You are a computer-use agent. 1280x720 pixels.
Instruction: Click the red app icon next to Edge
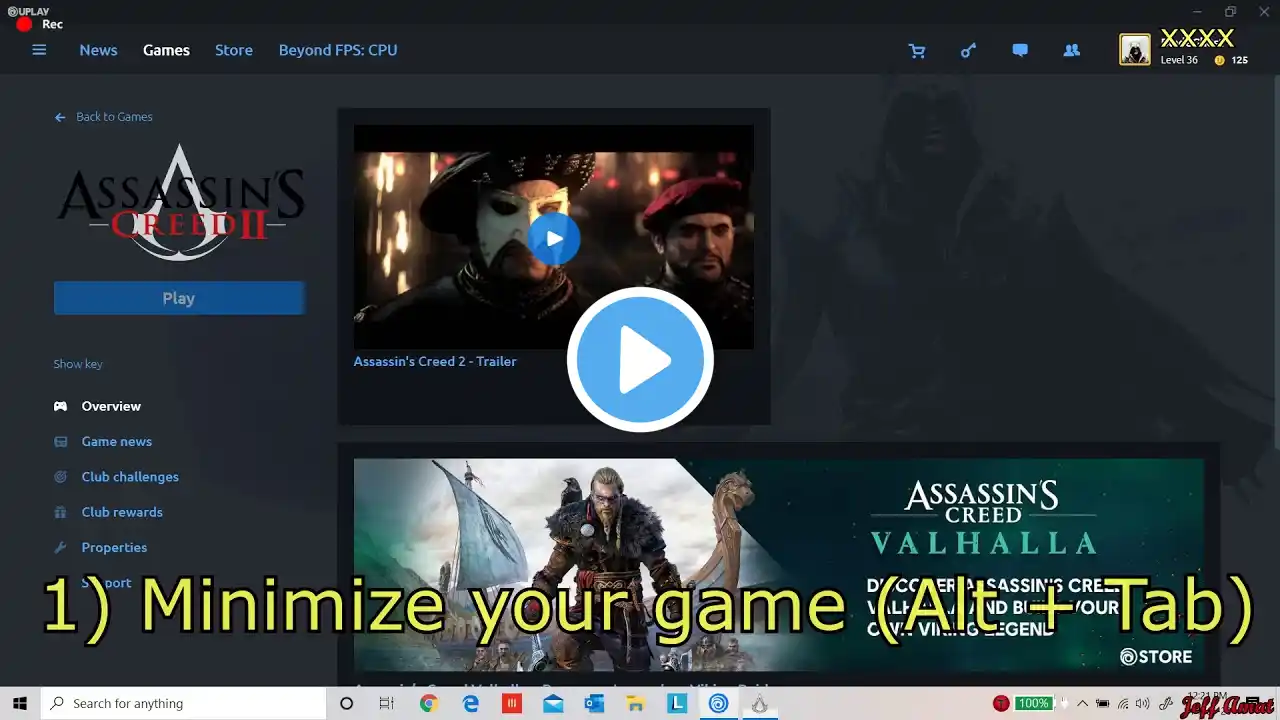coord(512,703)
